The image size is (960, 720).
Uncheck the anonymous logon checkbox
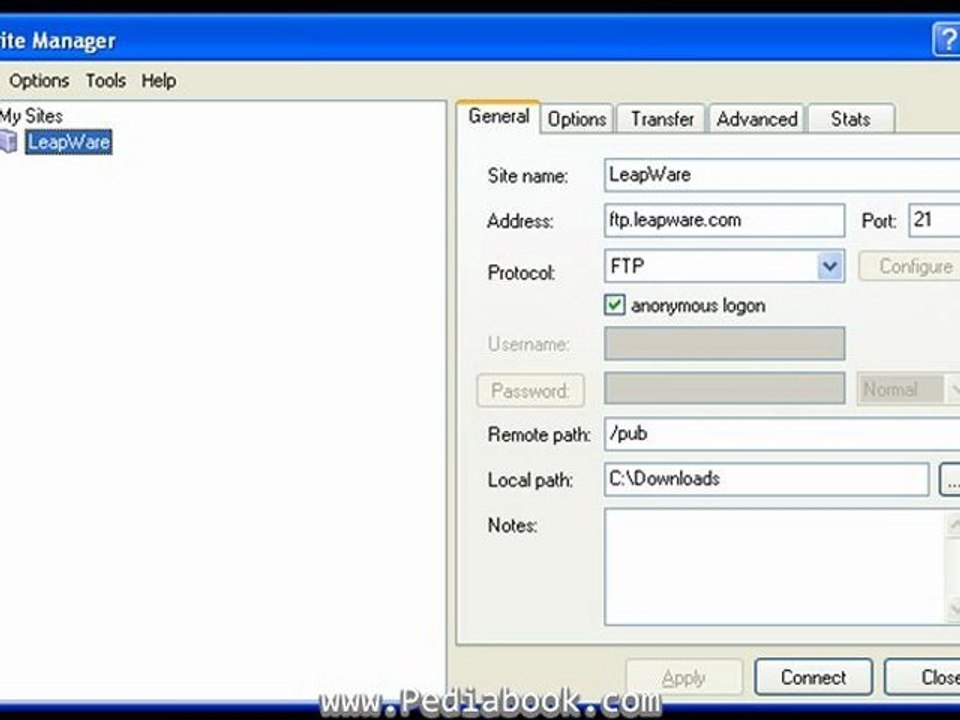pyautogui.click(x=615, y=305)
